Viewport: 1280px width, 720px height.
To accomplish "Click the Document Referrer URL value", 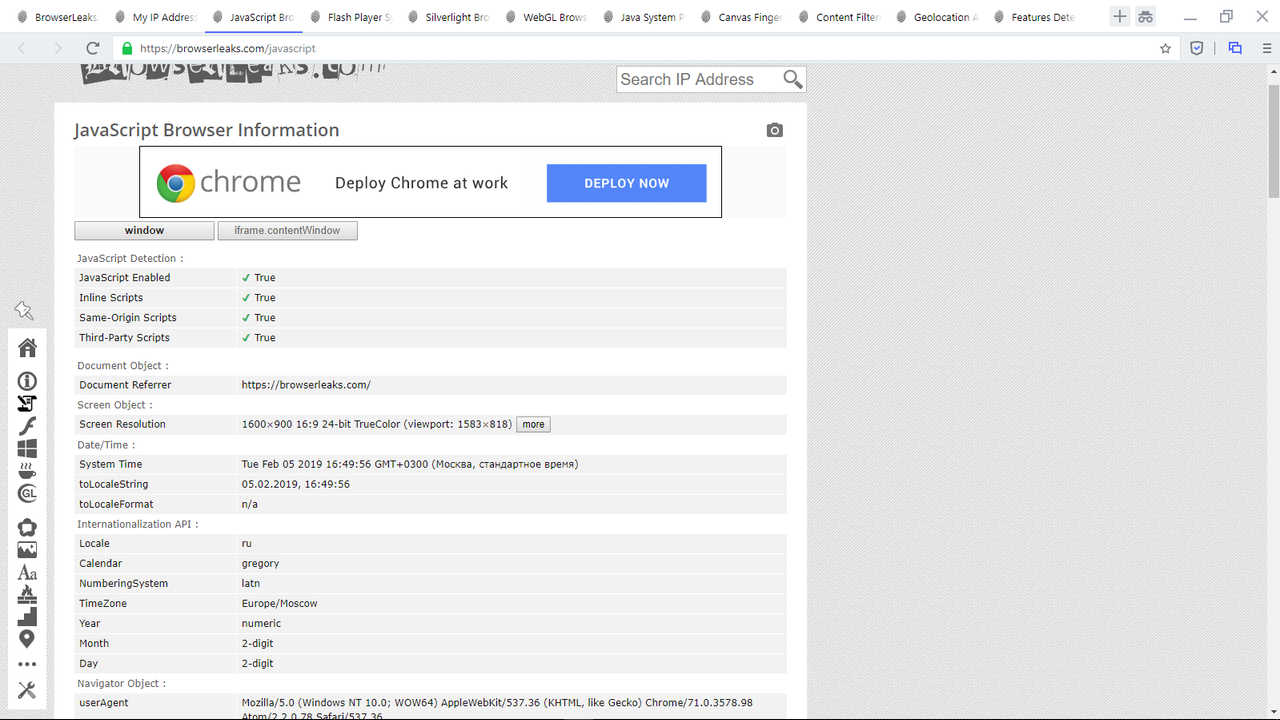I will coord(306,385).
